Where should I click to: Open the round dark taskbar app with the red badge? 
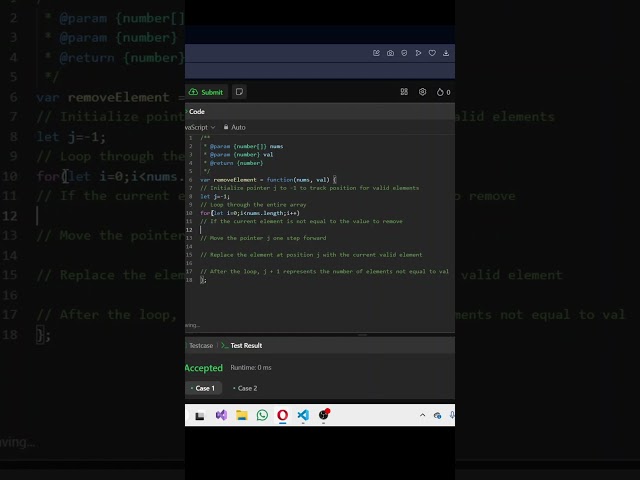click(x=324, y=415)
